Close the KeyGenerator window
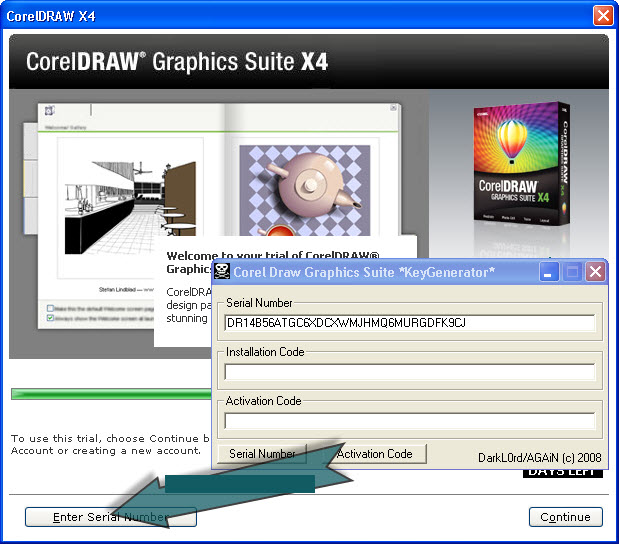619x544 pixels. tap(595, 272)
